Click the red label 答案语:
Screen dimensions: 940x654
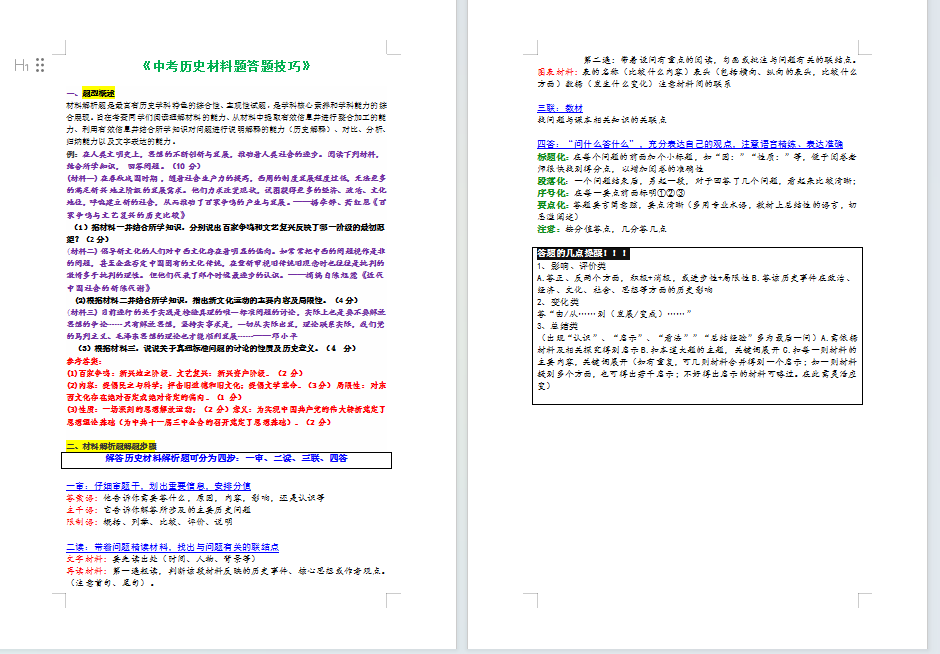tap(82, 498)
